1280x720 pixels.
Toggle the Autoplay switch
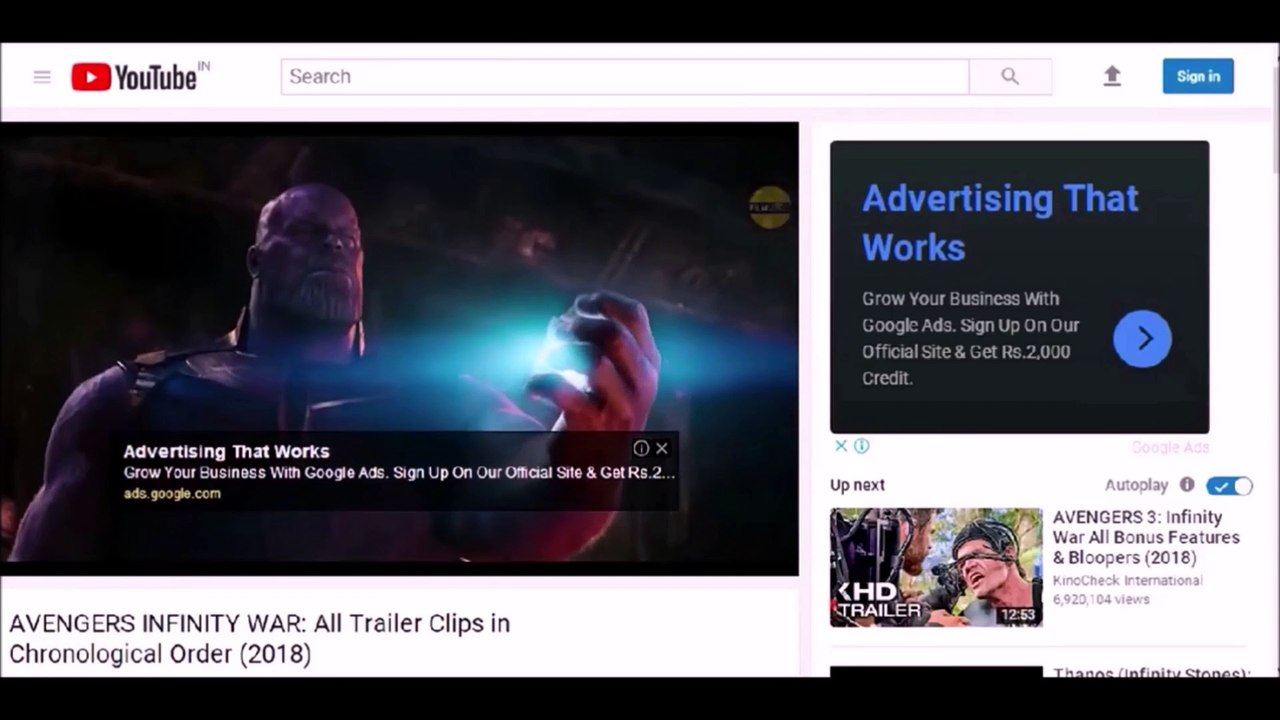coord(1229,486)
